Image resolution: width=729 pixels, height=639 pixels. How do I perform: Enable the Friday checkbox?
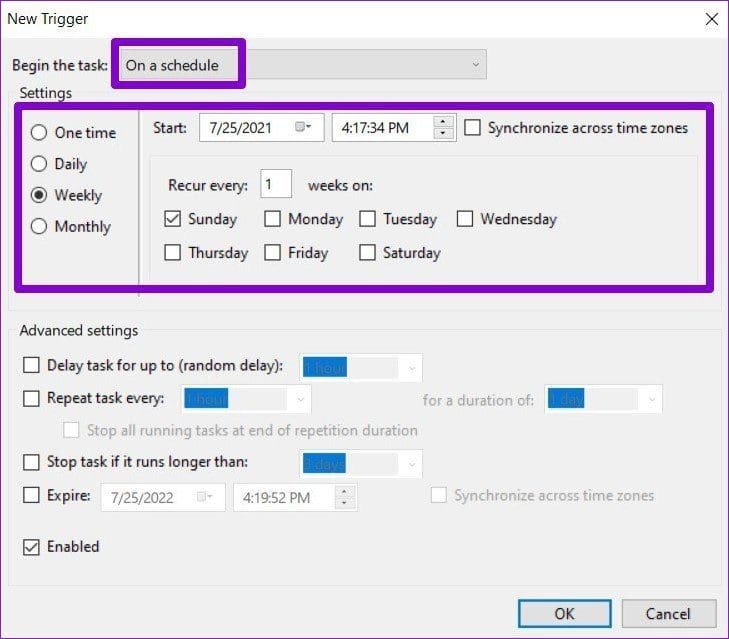pos(272,253)
